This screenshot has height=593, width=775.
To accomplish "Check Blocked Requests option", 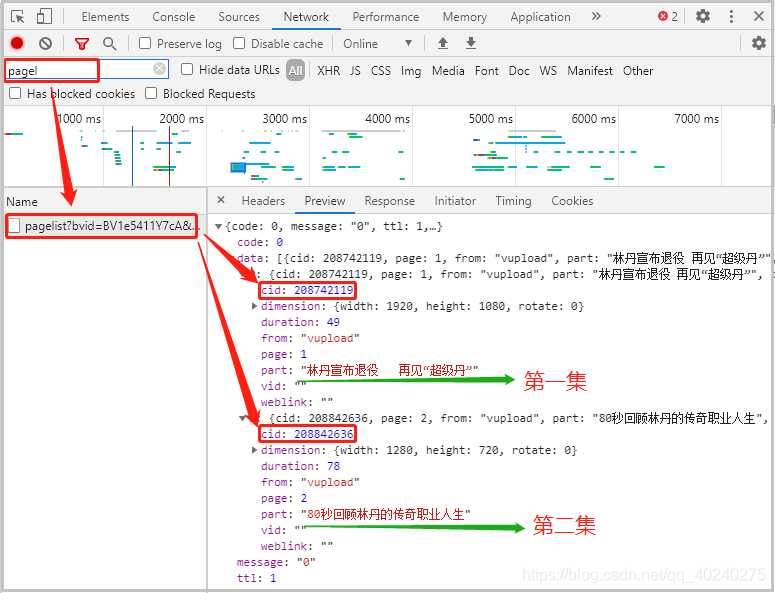I will (151, 93).
